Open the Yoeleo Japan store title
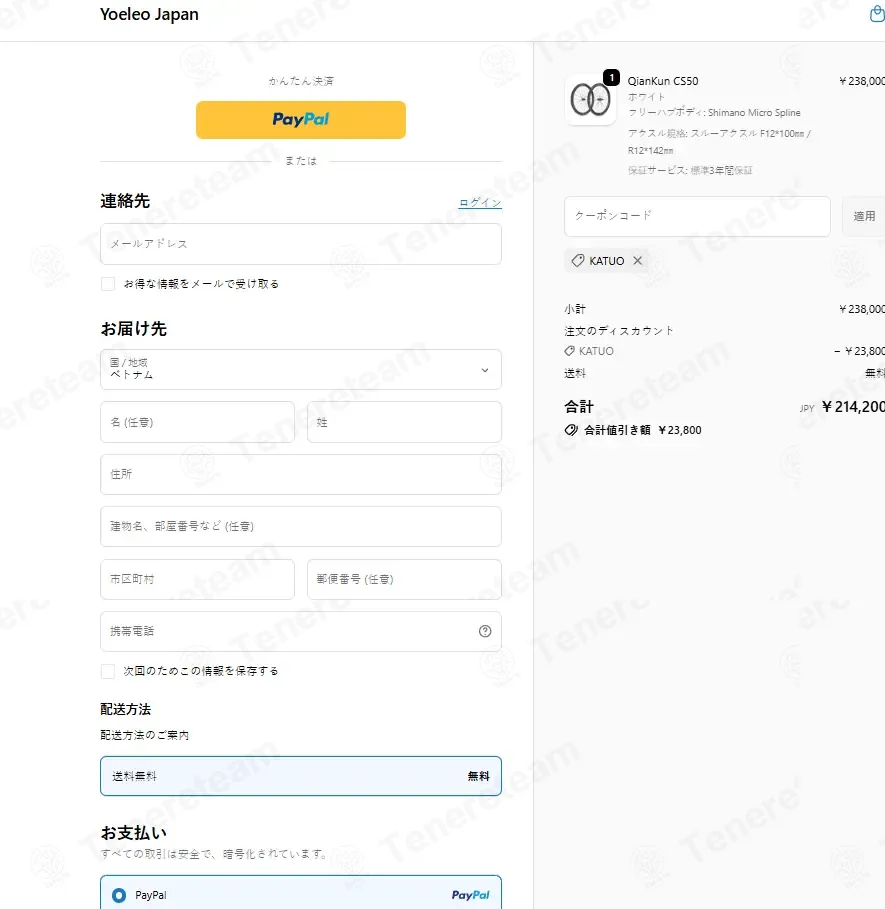The image size is (885, 909). pos(149,14)
